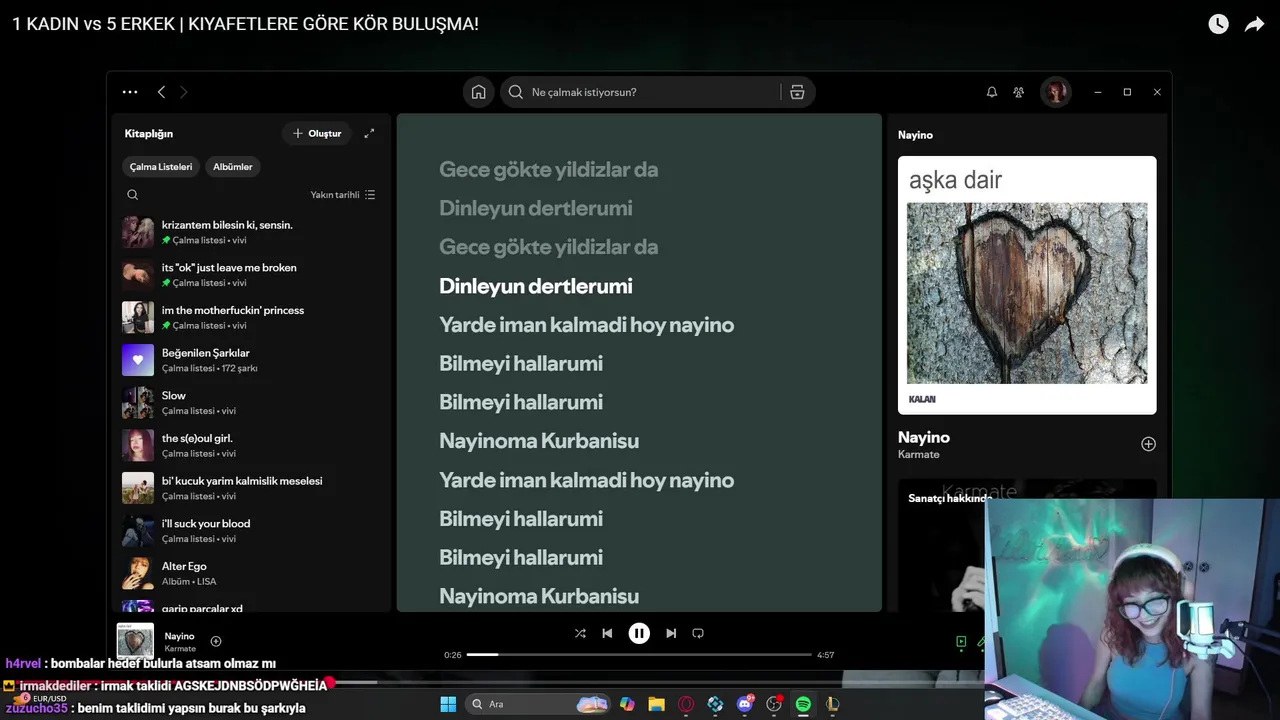Image resolution: width=1280 pixels, height=720 pixels.
Task: Expand library to full view
Action: coord(369,133)
